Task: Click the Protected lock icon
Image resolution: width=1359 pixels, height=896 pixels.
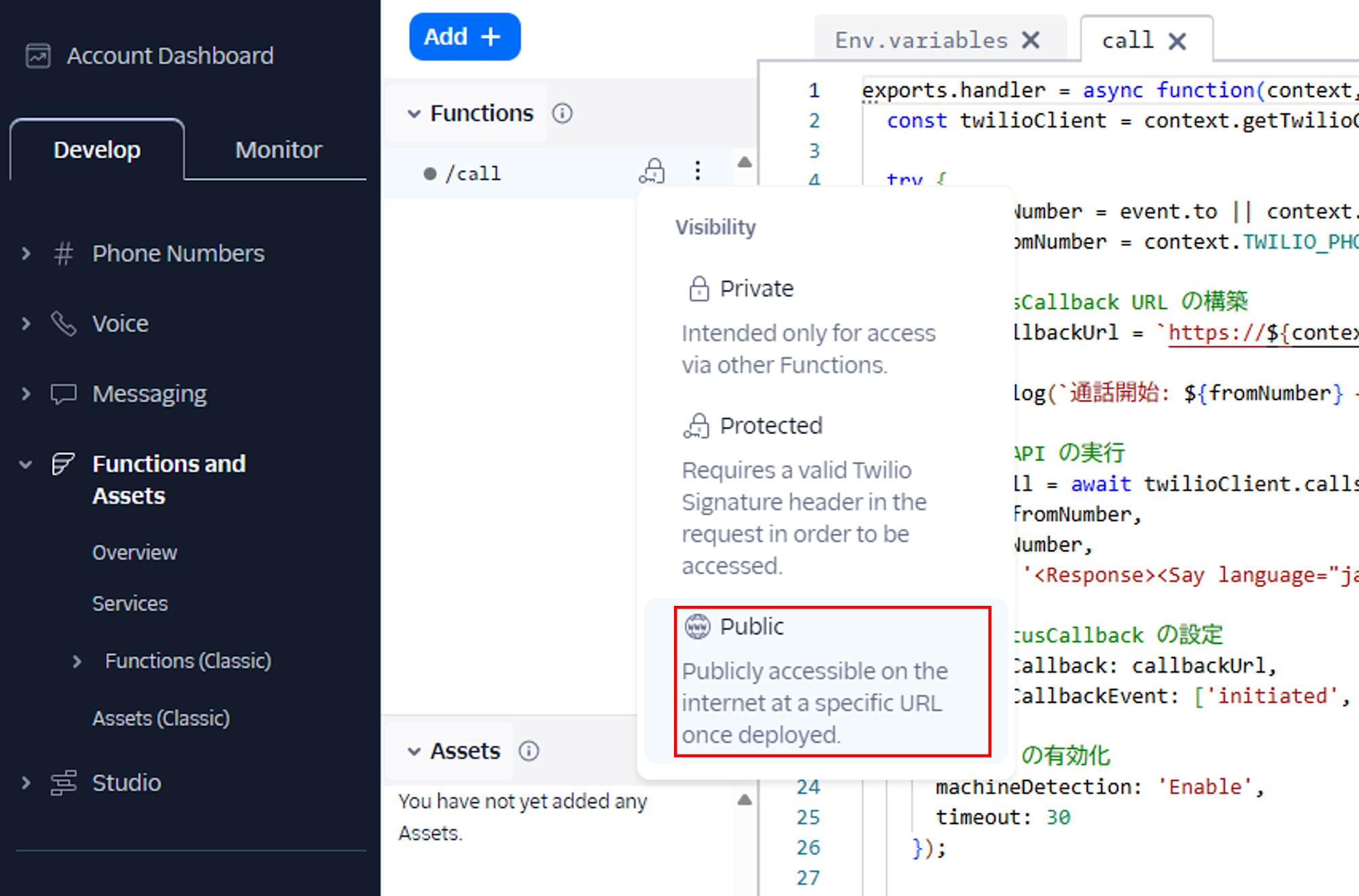Action: [x=696, y=426]
